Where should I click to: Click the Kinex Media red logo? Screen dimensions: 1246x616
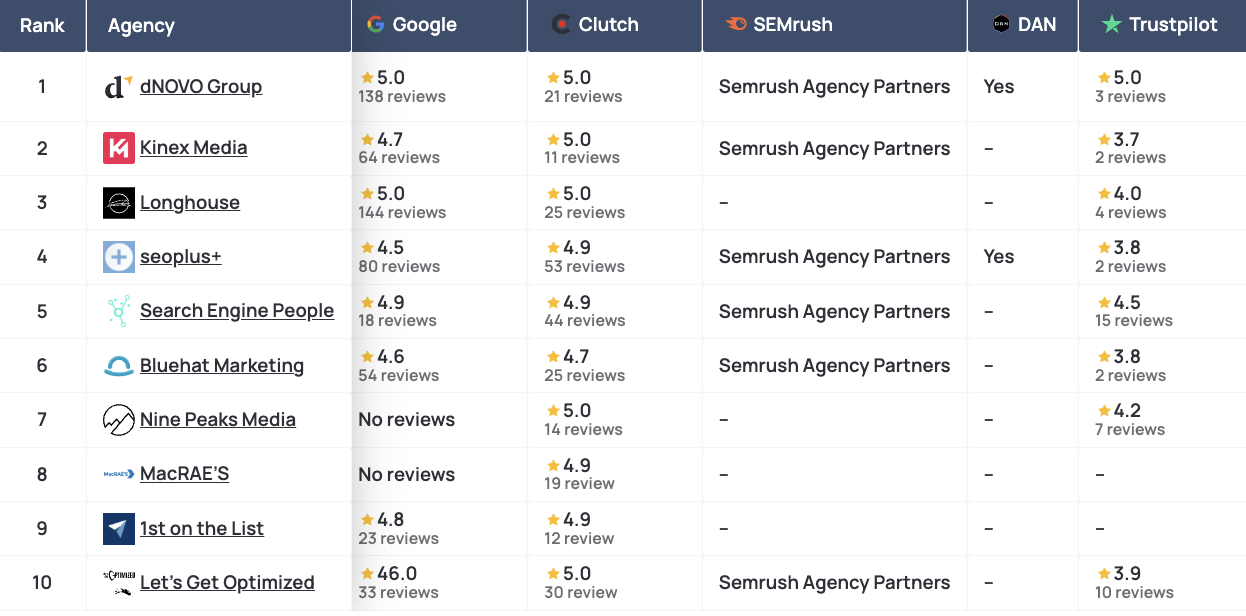(x=118, y=148)
